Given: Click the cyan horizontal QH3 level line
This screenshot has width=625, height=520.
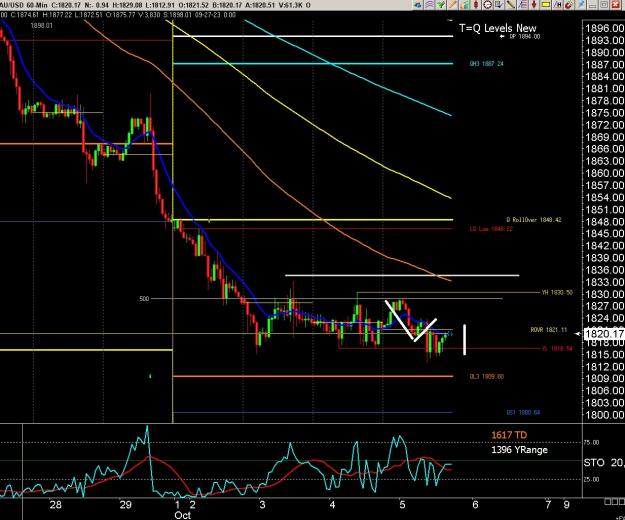Looking at the screenshot, I should tap(313, 63).
